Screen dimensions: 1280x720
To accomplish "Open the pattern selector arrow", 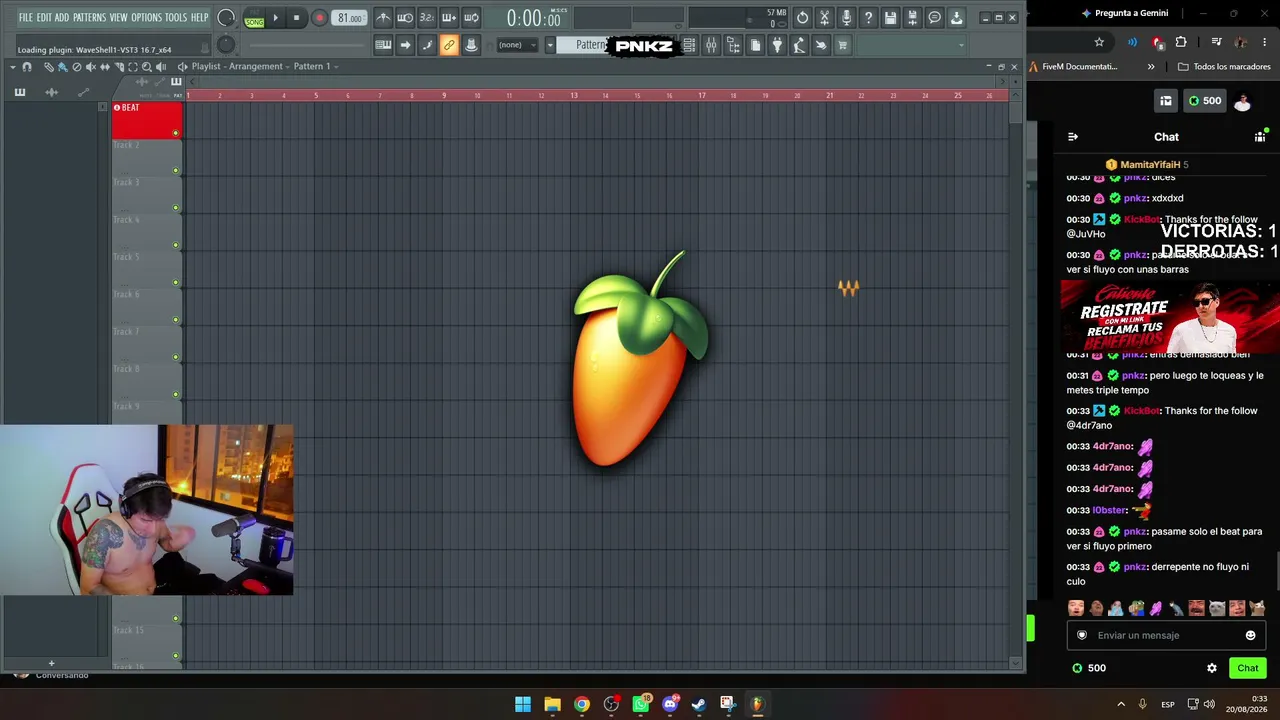I will pyautogui.click(x=549, y=45).
